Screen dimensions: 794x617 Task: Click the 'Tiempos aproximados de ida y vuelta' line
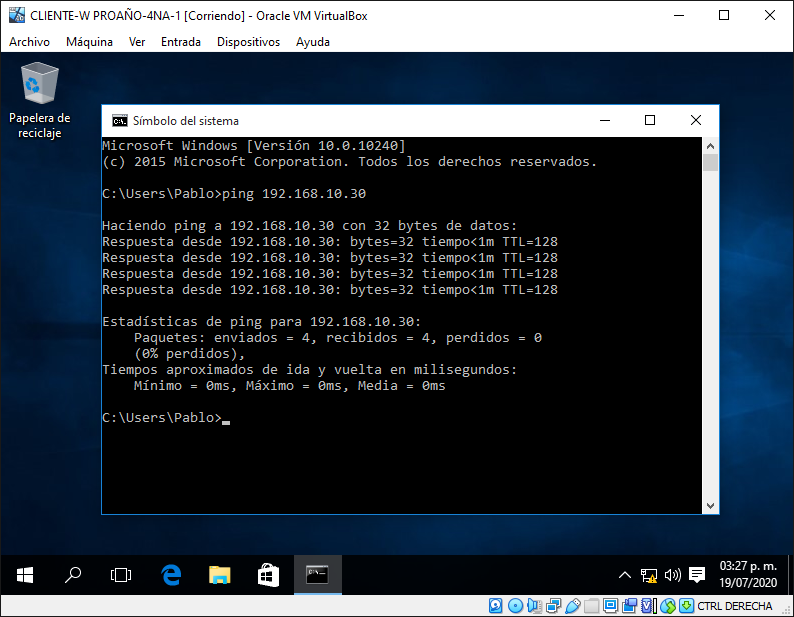(x=309, y=370)
